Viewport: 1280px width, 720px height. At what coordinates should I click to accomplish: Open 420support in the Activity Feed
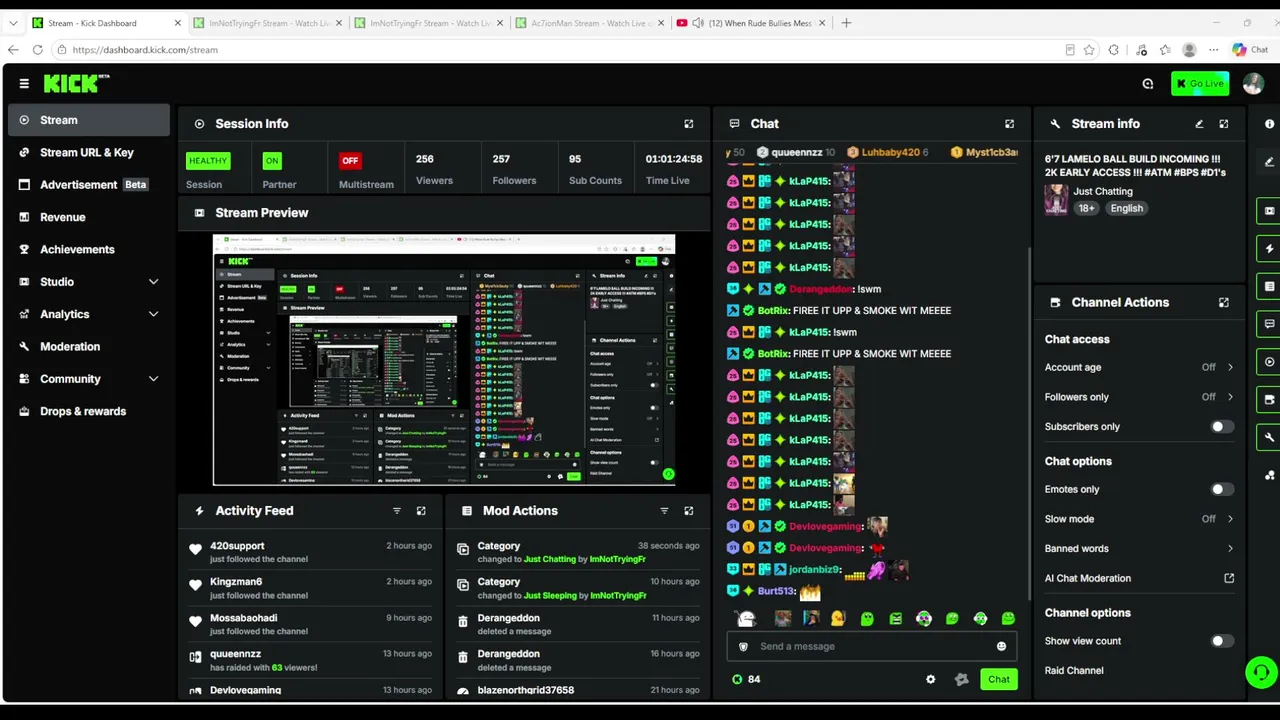(x=237, y=546)
